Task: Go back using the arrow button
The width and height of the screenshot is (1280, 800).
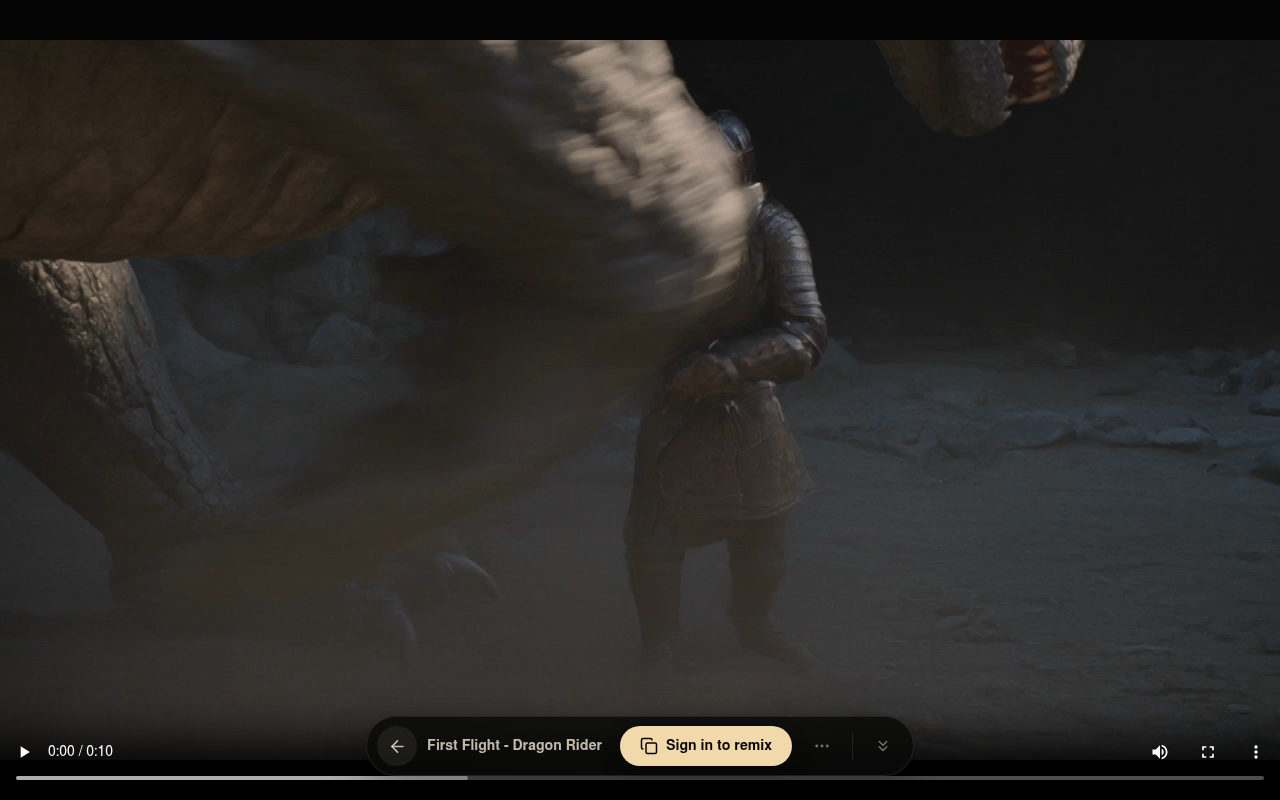Action: [x=397, y=746]
